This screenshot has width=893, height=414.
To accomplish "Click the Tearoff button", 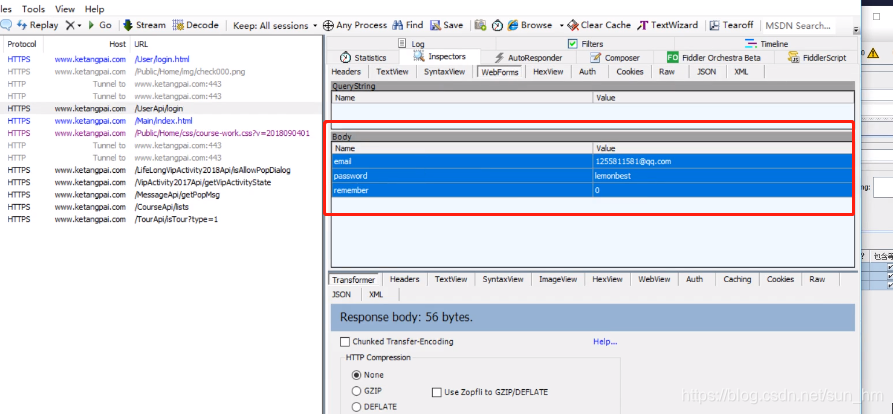I will click(x=731, y=25).
